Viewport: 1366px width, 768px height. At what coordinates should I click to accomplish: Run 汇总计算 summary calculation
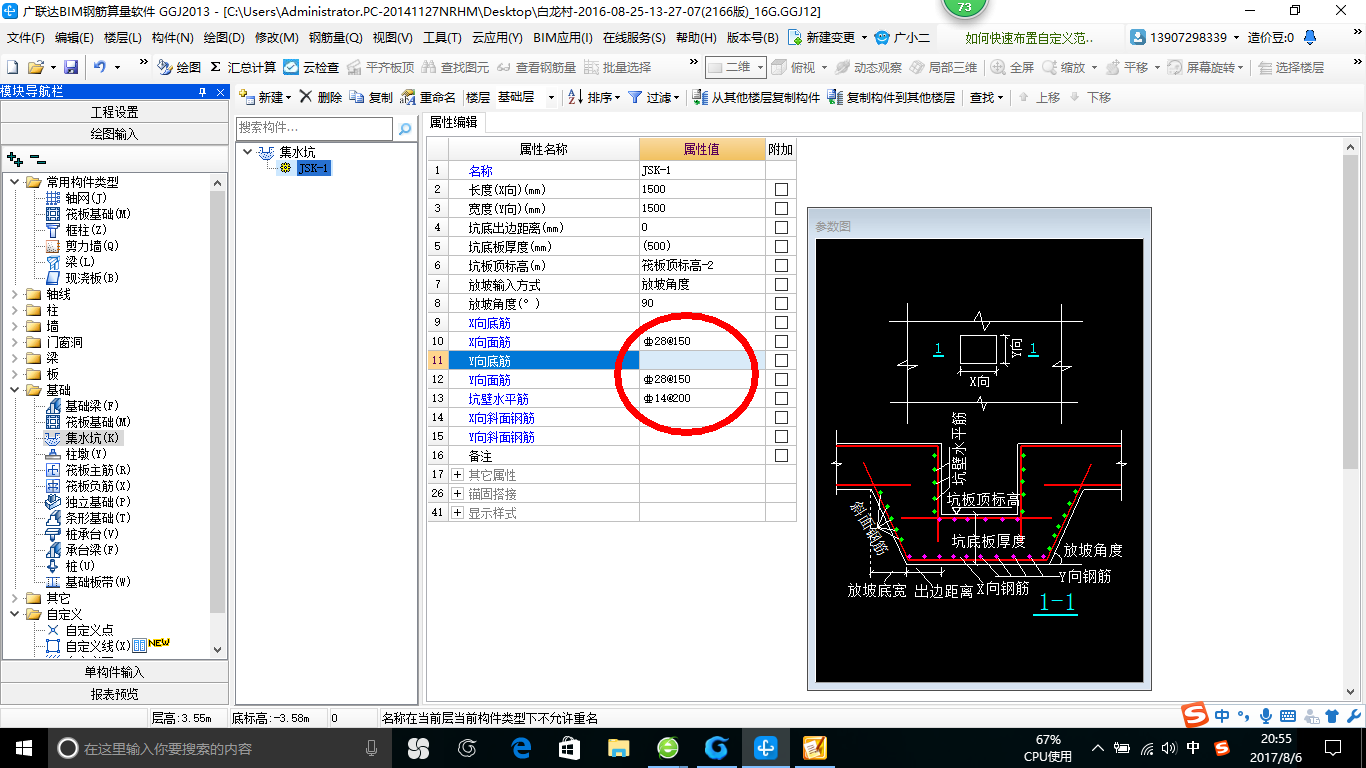point(243,67)
